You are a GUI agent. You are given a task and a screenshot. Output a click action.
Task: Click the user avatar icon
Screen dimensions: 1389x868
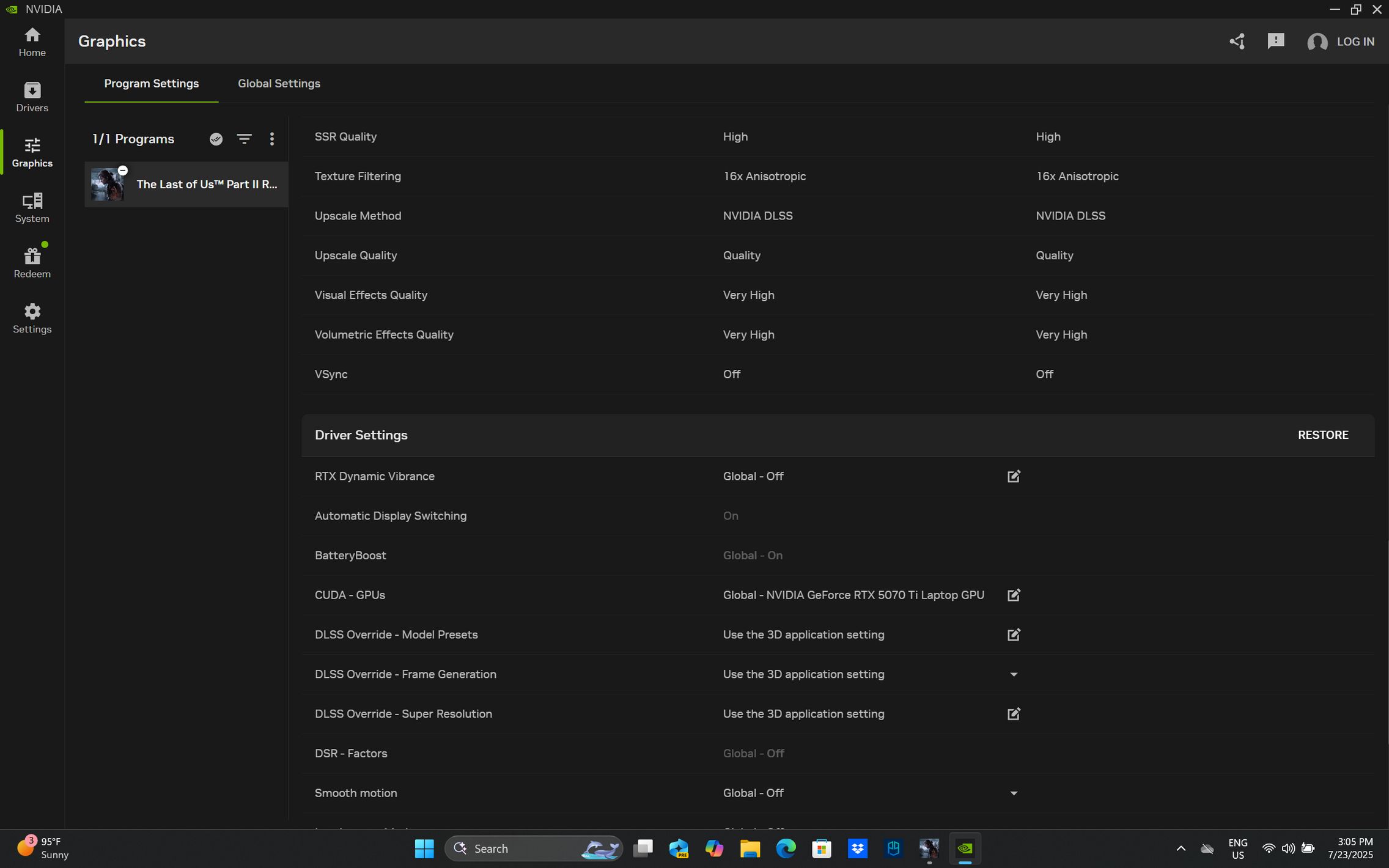coord(1317,42)
